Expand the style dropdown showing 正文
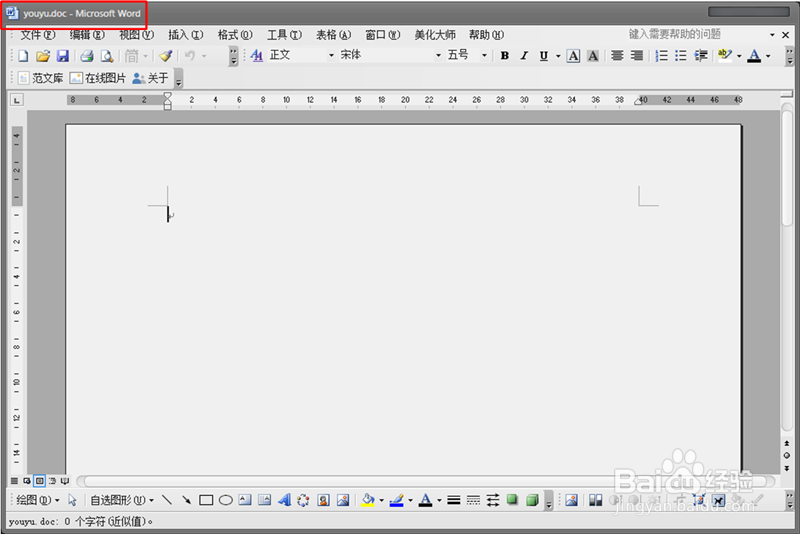Viewport: 800px width, 534px height. tap(331, 55)
